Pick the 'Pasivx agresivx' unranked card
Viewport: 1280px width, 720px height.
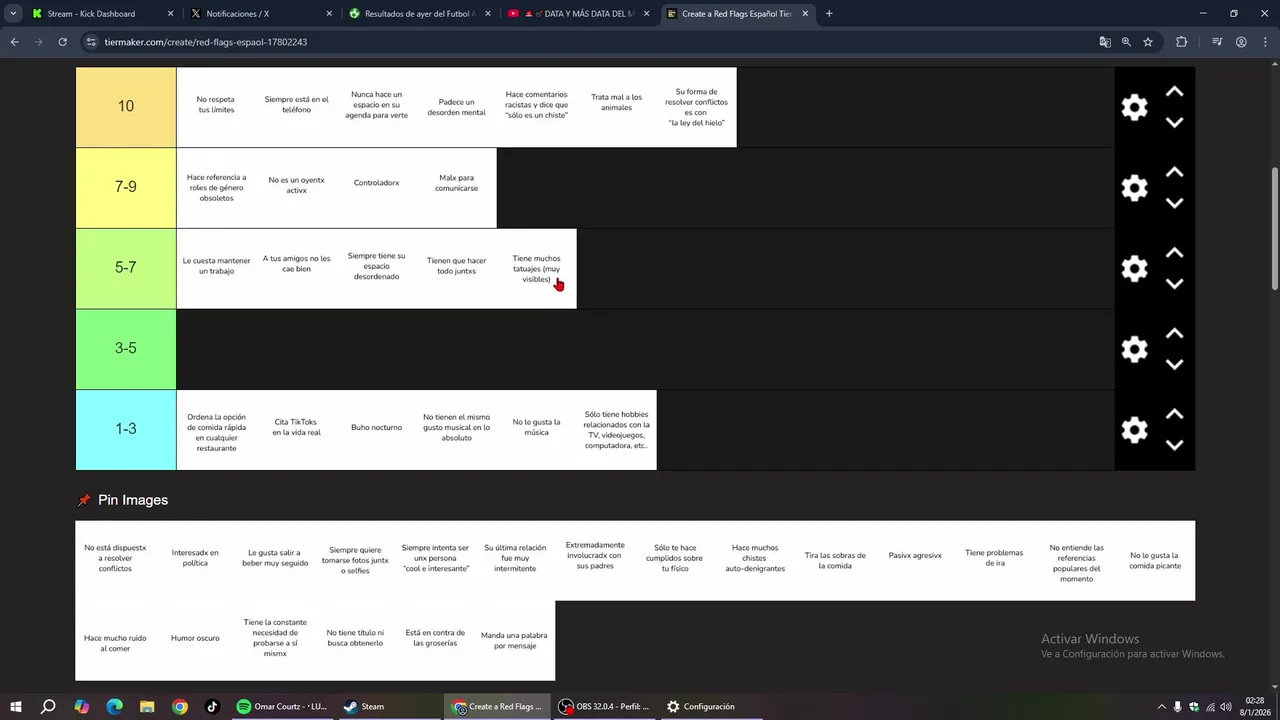[915, 560]
